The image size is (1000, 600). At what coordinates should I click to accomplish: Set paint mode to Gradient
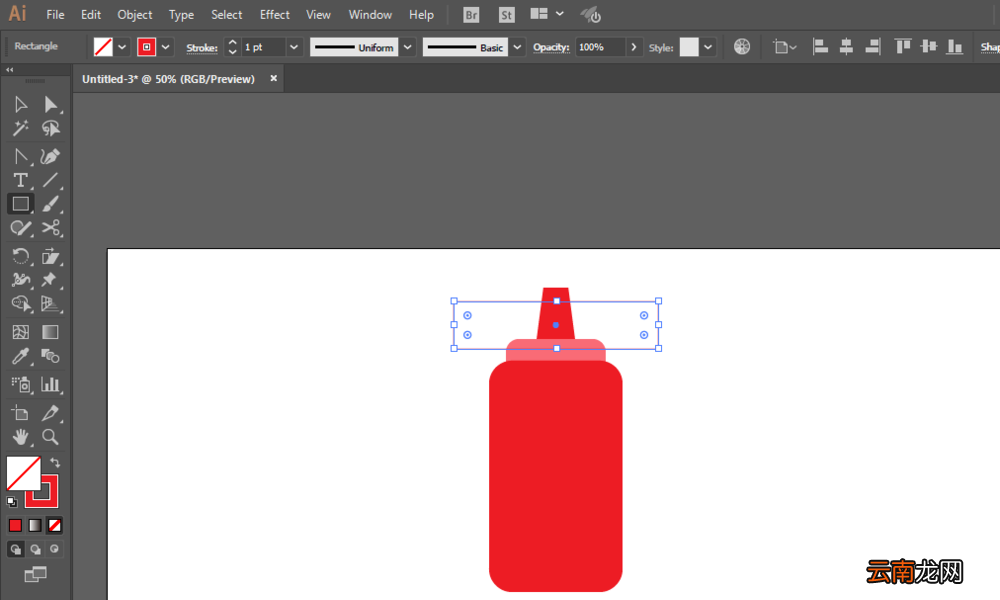35,525
